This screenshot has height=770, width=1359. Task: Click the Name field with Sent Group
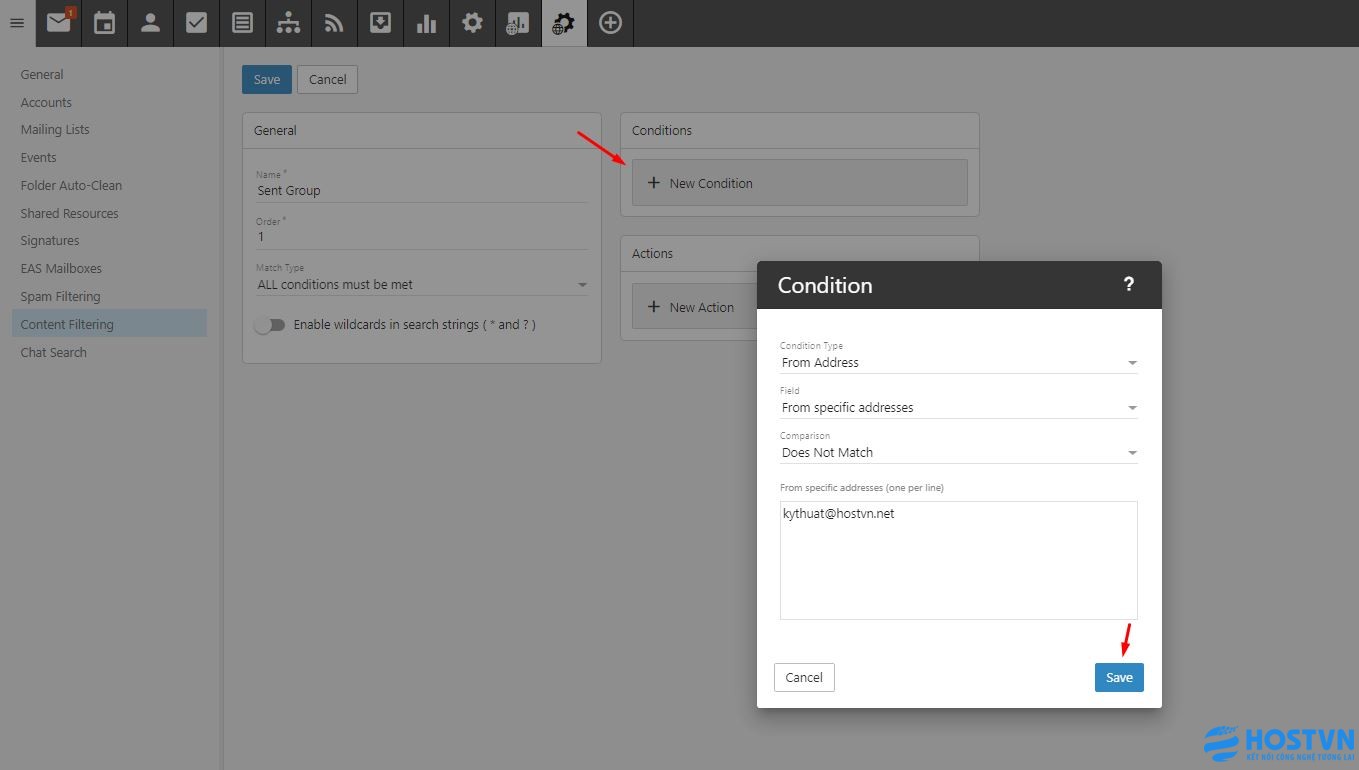pyautogui.click(x=422, y=191)
